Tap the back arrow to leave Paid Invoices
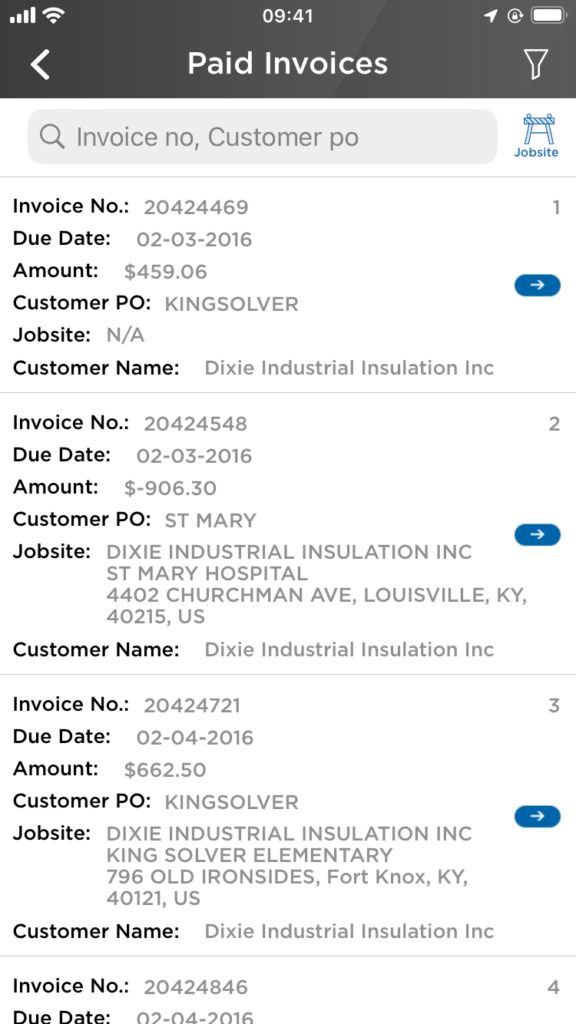The height and width of the screenshot is (1024, 576). click(39, 63)
